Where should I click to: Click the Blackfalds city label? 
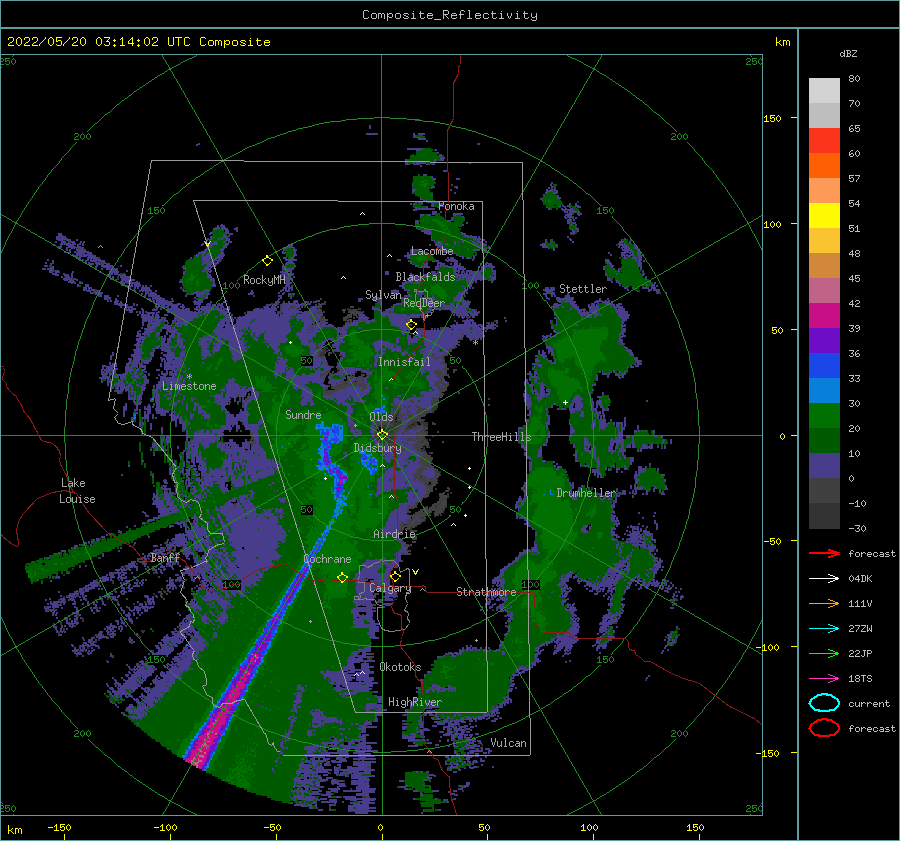(x=425, y=277)
